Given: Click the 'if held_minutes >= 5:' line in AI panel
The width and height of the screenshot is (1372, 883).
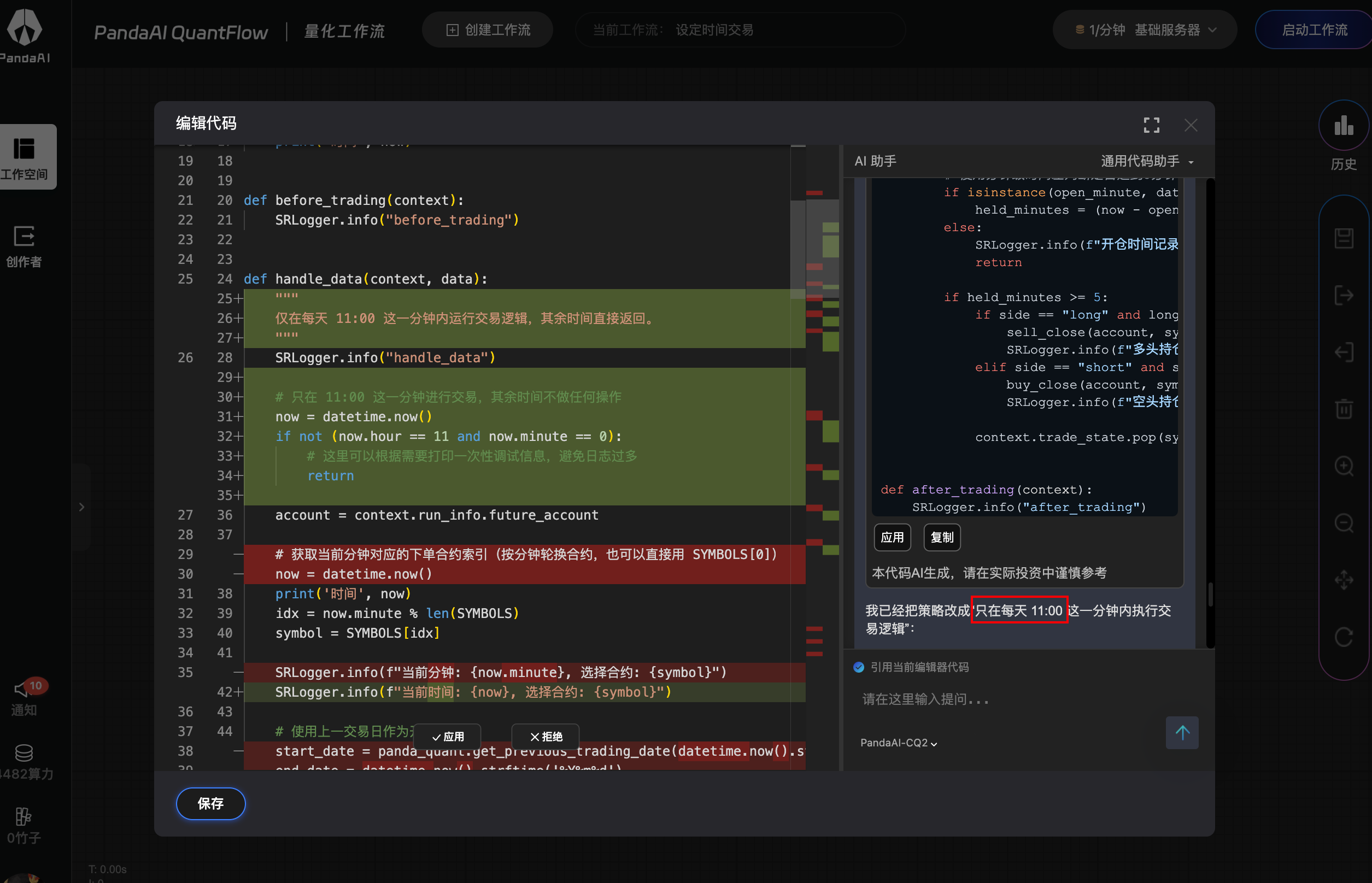Looking at the screenshot, I should [x=1025, y=297].
